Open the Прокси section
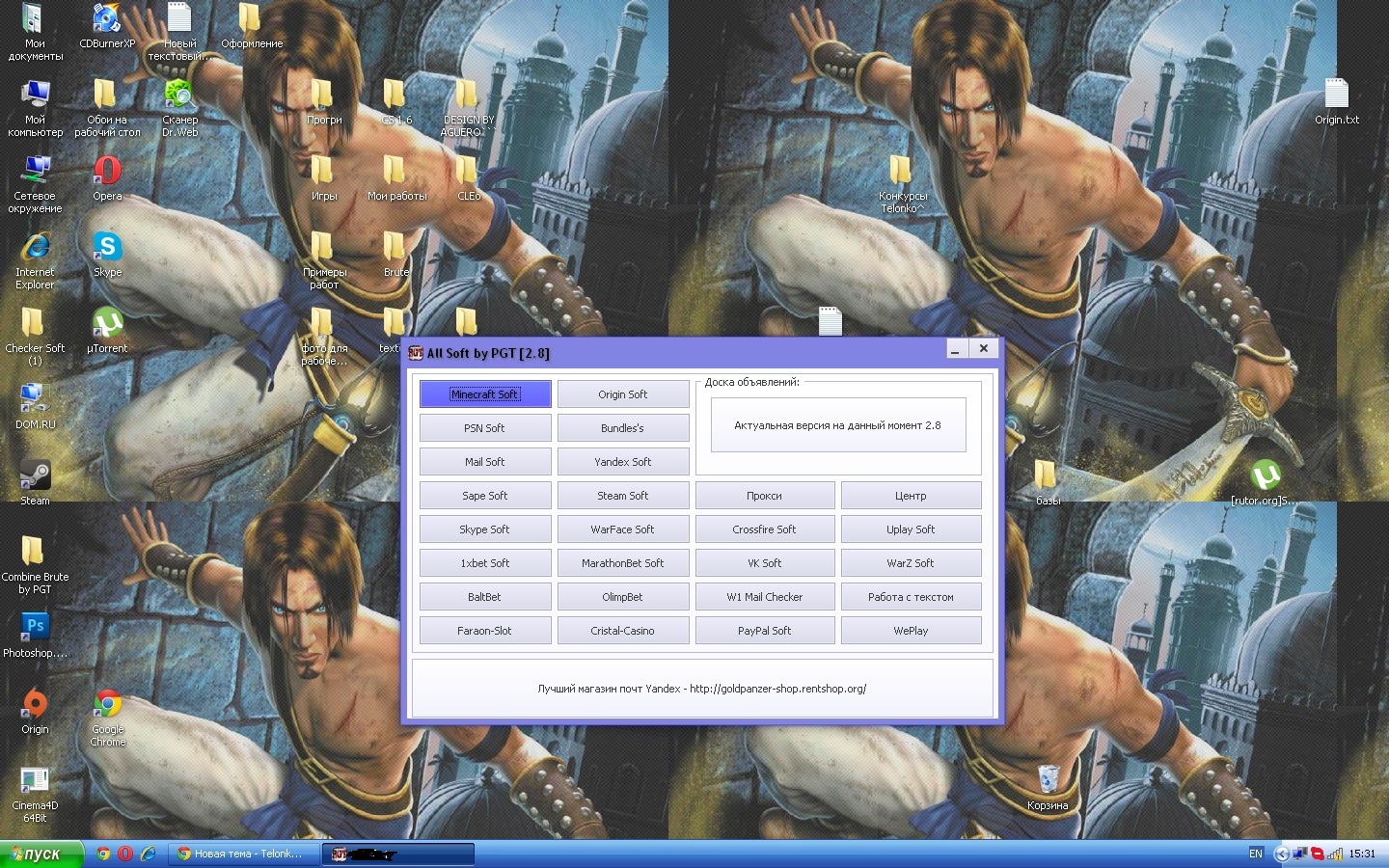Viewport: 1389px width, 868px height. (765, 495)
